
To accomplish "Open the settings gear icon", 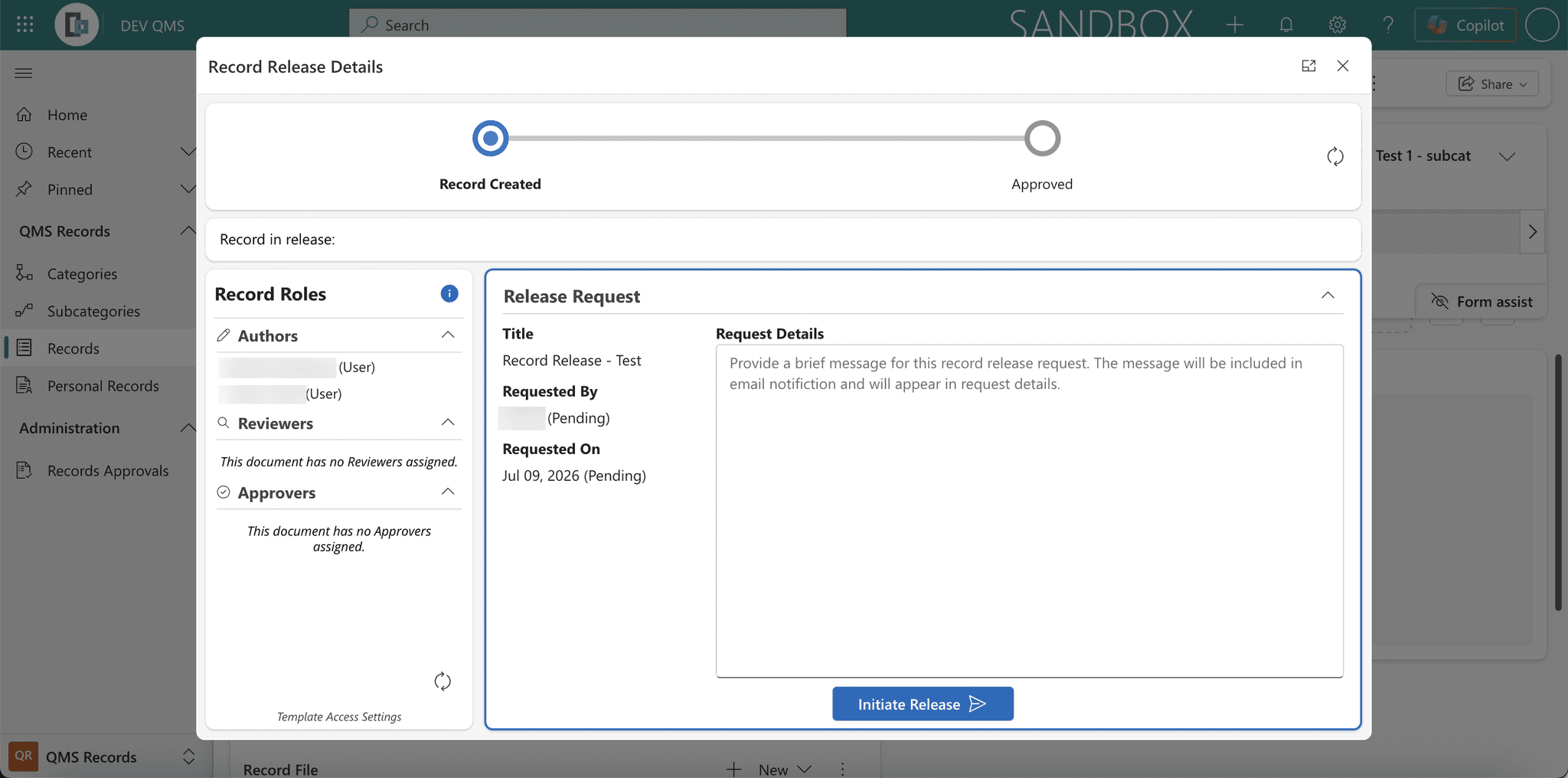I will pos(1338,25).
